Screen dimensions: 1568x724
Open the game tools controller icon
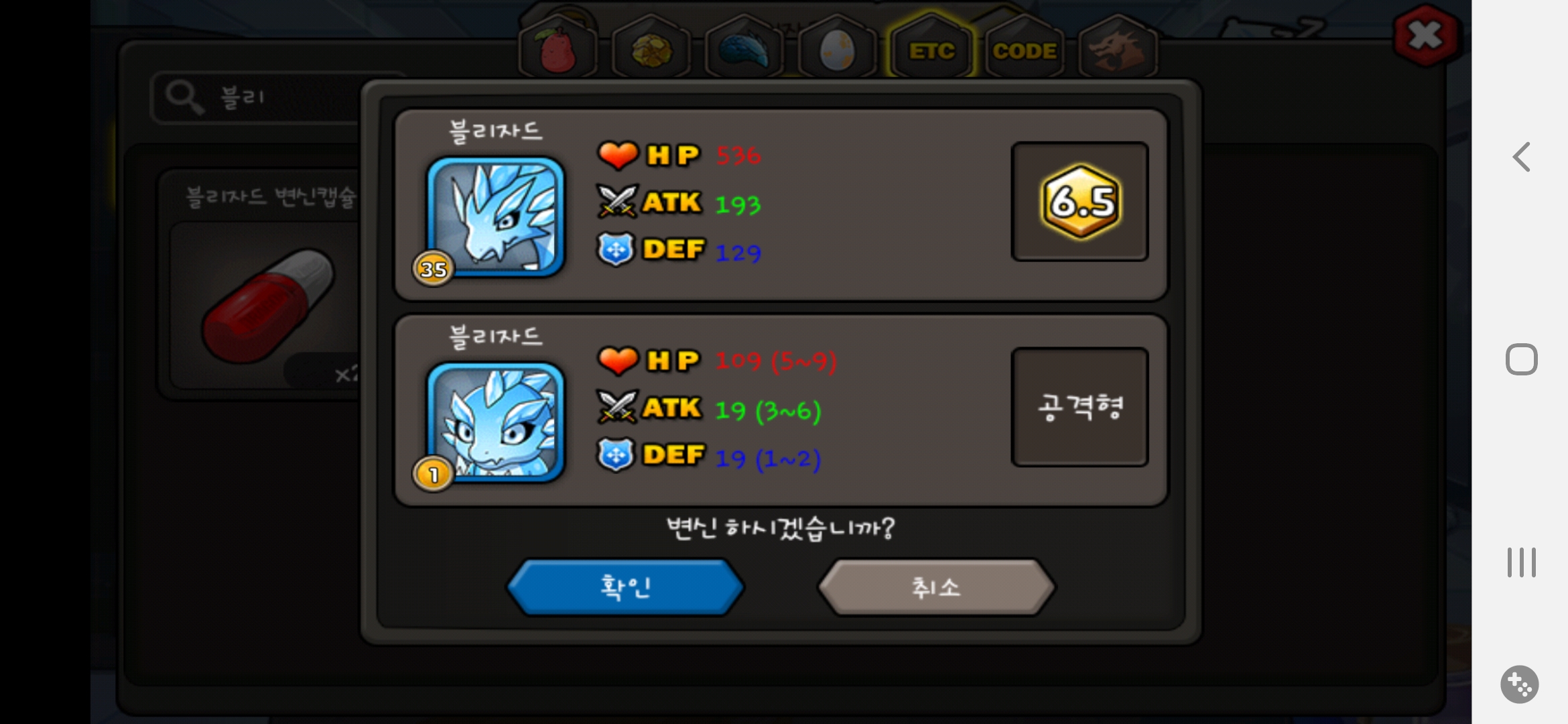coord(1520,684)
